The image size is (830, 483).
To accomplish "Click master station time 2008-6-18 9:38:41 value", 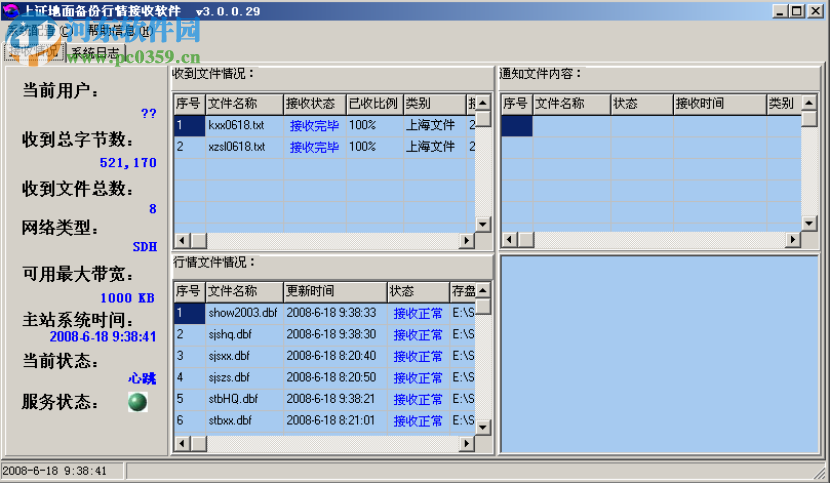I will point(103,337).
